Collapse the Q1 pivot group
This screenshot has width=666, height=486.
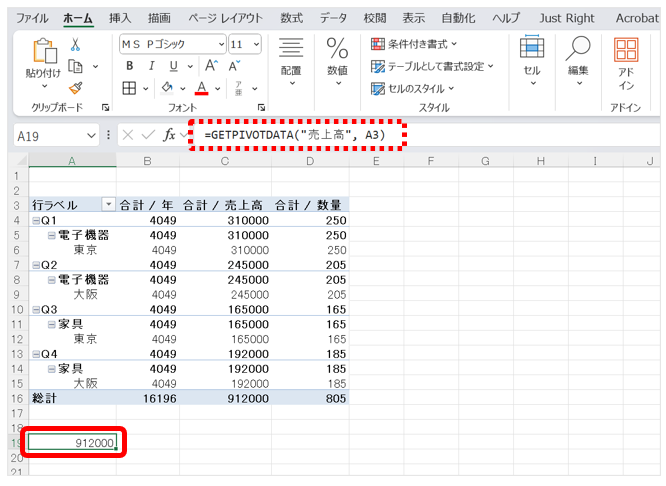click(x=36, y=220)
